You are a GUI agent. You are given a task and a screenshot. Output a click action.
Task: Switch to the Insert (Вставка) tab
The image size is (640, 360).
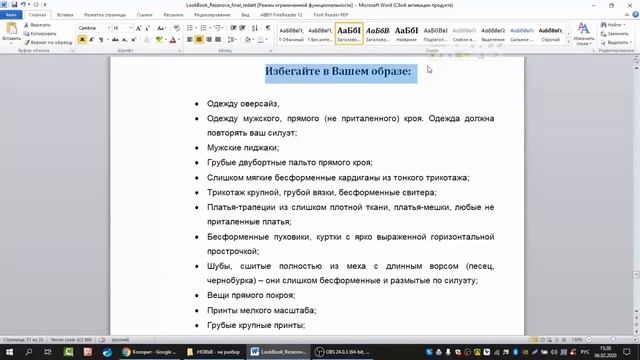(x=65, y=15)
